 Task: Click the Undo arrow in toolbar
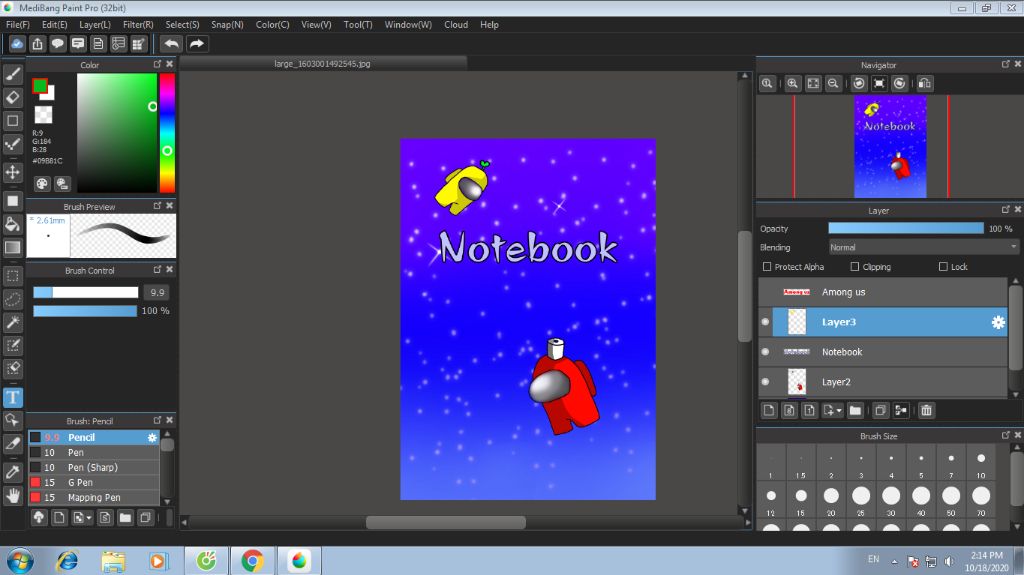pyautogui.click(x=171, y=44)
